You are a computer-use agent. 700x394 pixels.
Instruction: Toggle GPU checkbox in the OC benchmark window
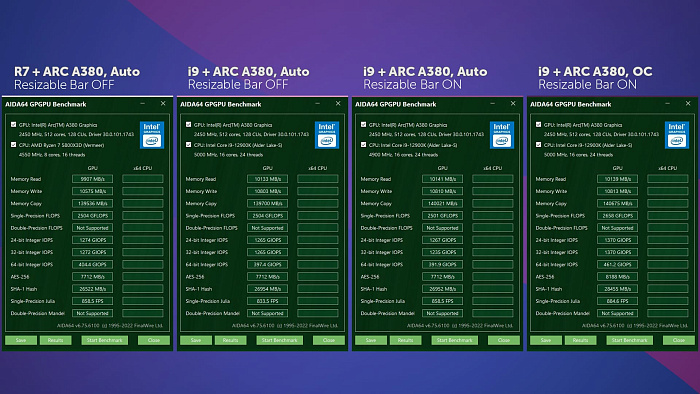[538, 125]
